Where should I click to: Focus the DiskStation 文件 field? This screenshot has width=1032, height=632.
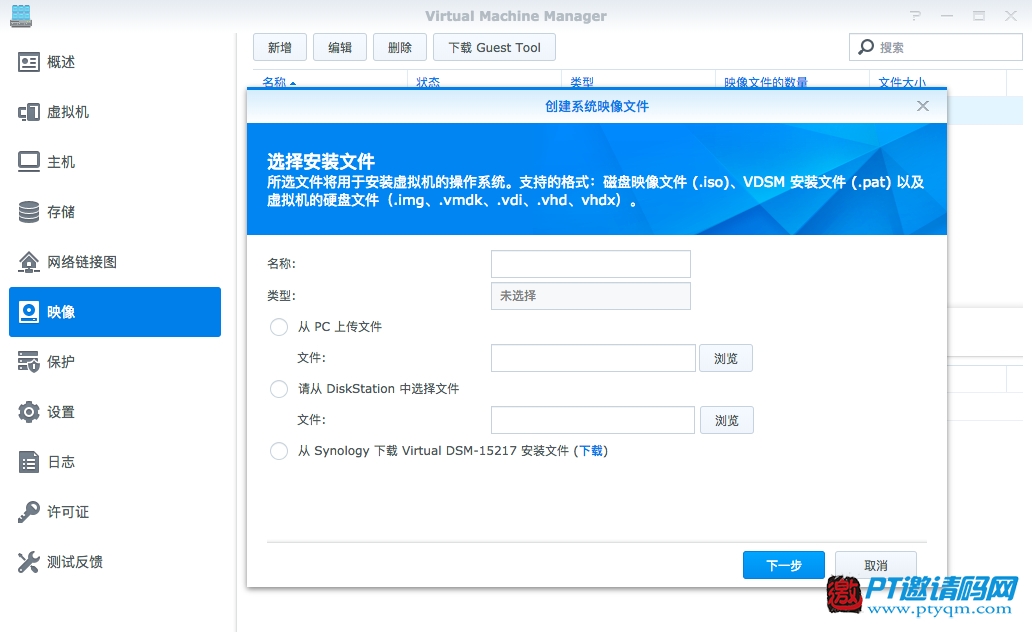[592, 420]
